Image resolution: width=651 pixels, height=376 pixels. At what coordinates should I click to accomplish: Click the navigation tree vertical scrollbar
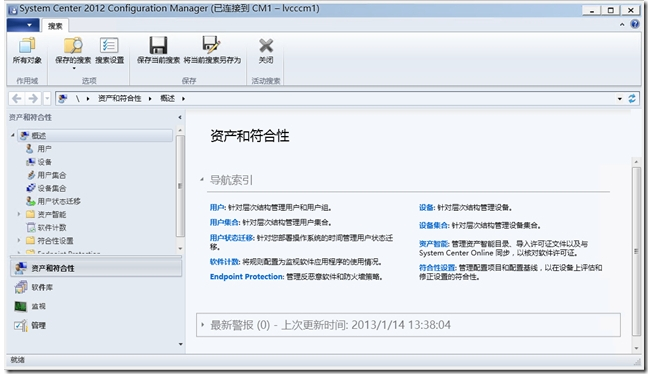180,186
